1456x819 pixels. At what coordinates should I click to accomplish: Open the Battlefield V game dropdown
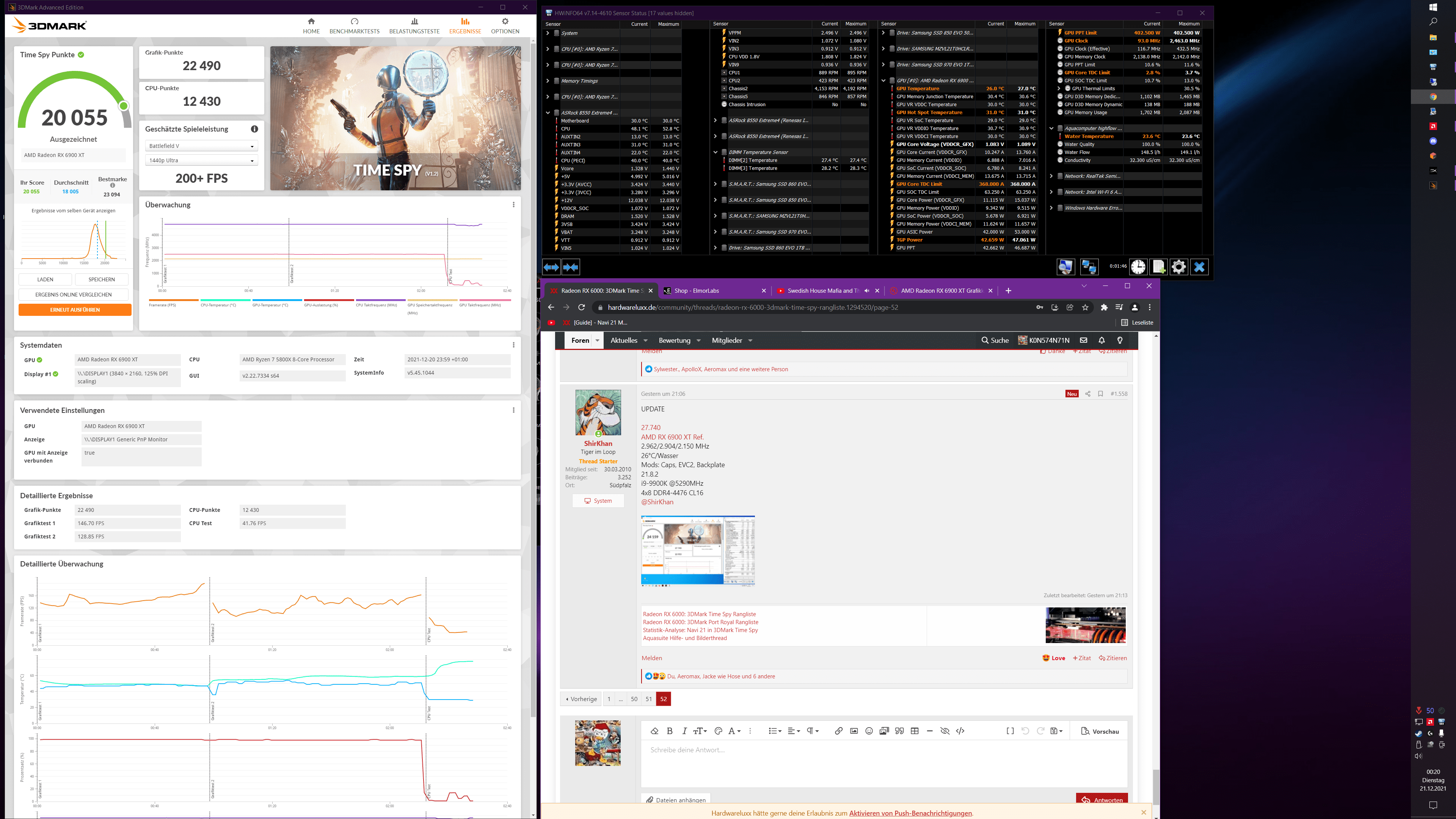[201, 146]
